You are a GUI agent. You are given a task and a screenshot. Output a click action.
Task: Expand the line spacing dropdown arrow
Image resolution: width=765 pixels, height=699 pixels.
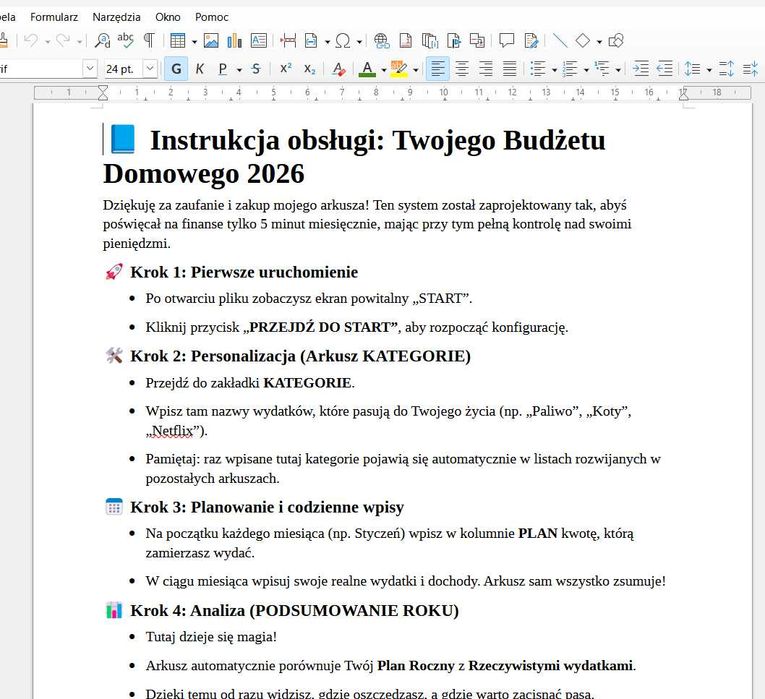(709, 70)
